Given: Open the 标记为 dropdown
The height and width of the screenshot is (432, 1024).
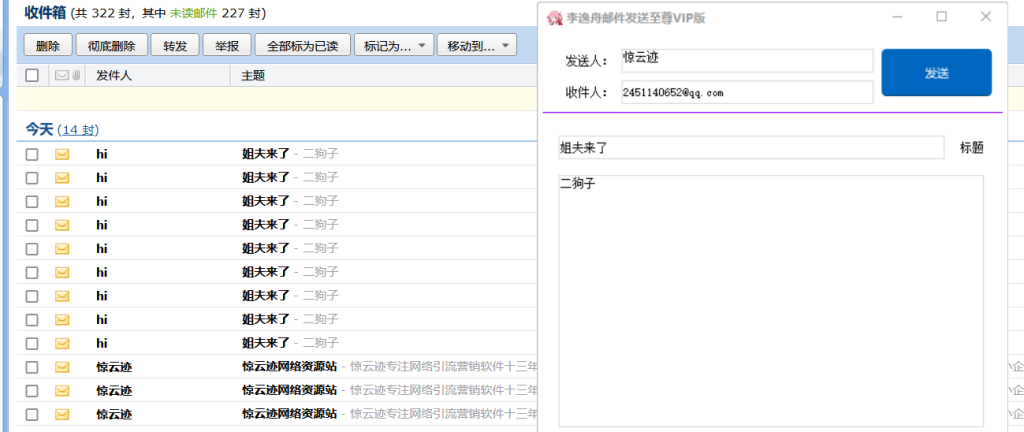Looking at the screenshot, I should 394,46.
